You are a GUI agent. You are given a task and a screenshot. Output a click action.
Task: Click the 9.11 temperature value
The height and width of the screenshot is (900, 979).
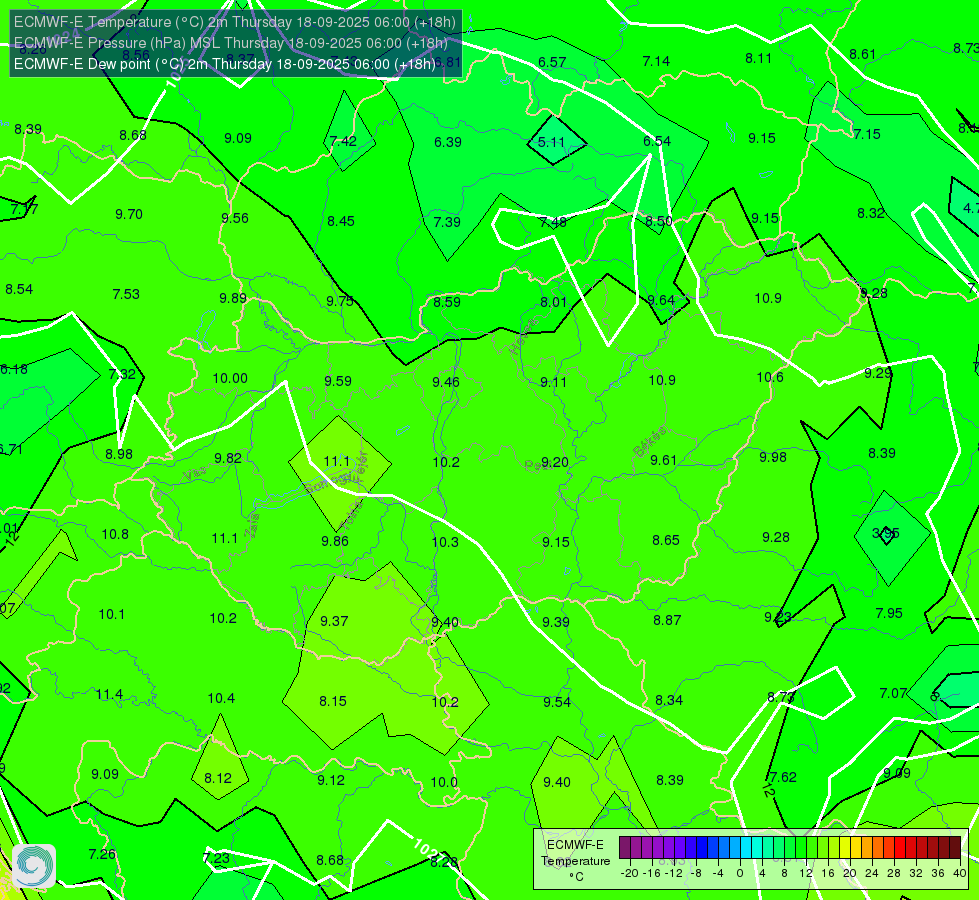point(553,382)
